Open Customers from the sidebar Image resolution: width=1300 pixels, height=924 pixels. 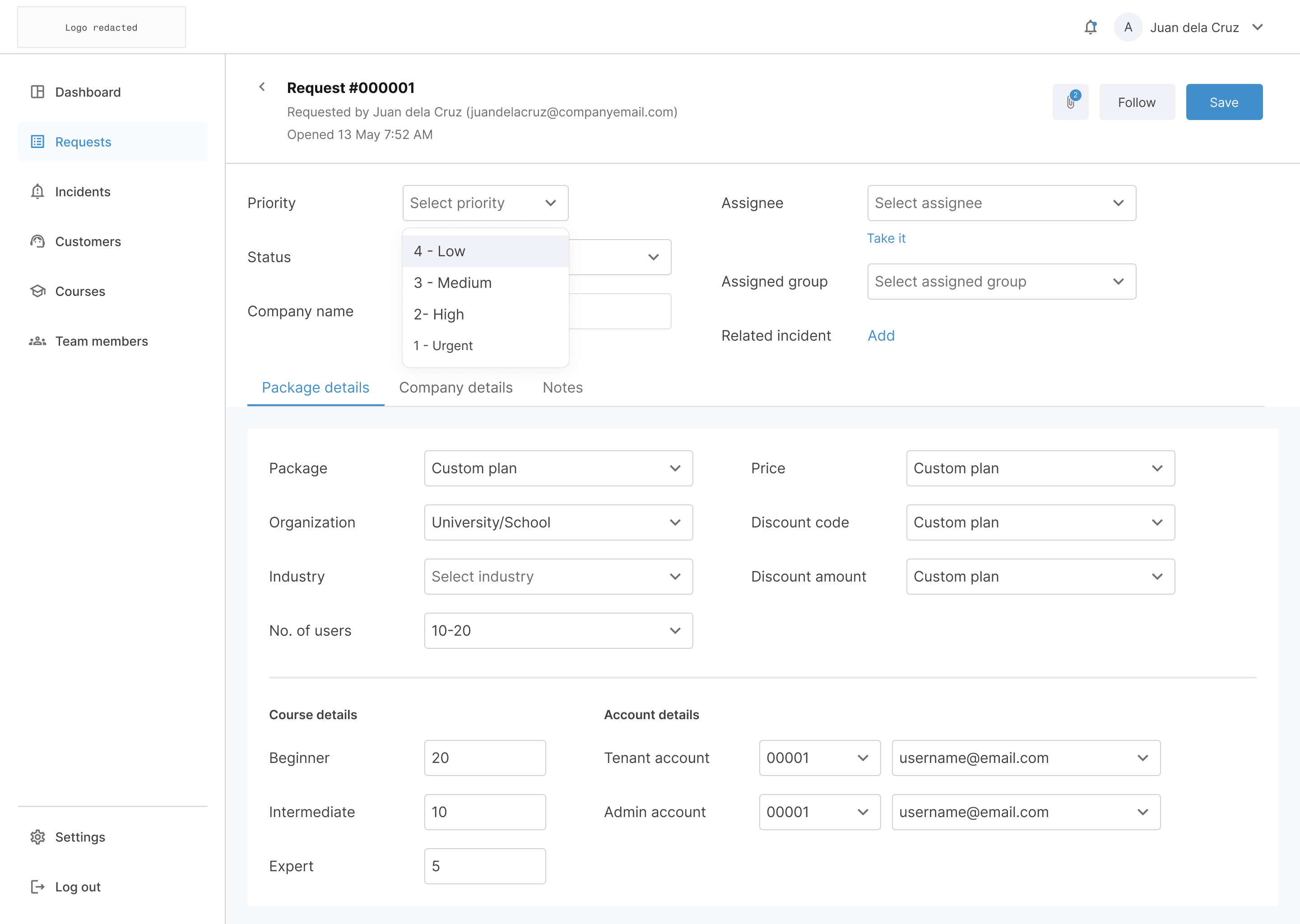tap(37, 241)
